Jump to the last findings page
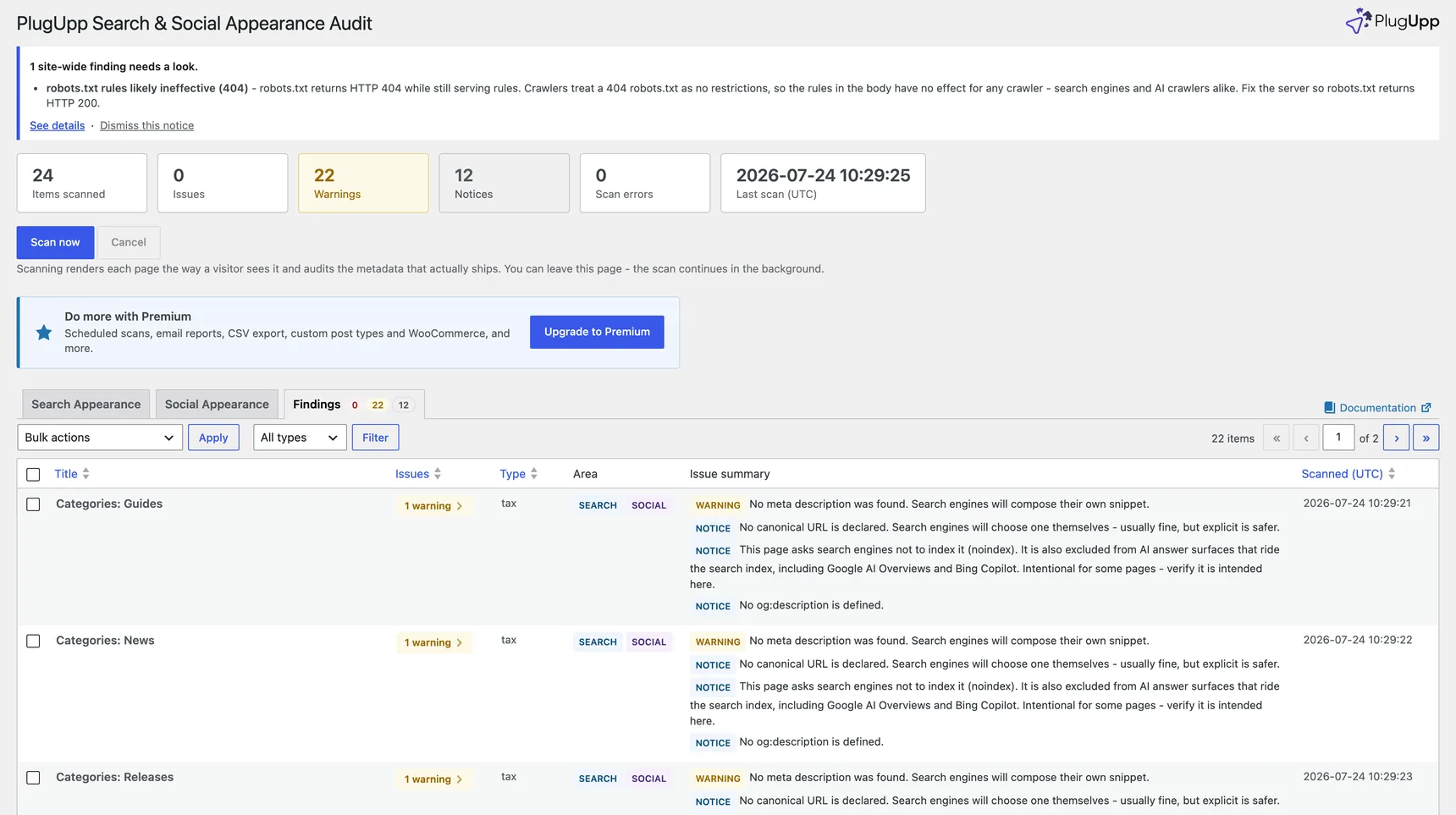The height and width of the screenshot is (815, 1456). coord(1426,438)
